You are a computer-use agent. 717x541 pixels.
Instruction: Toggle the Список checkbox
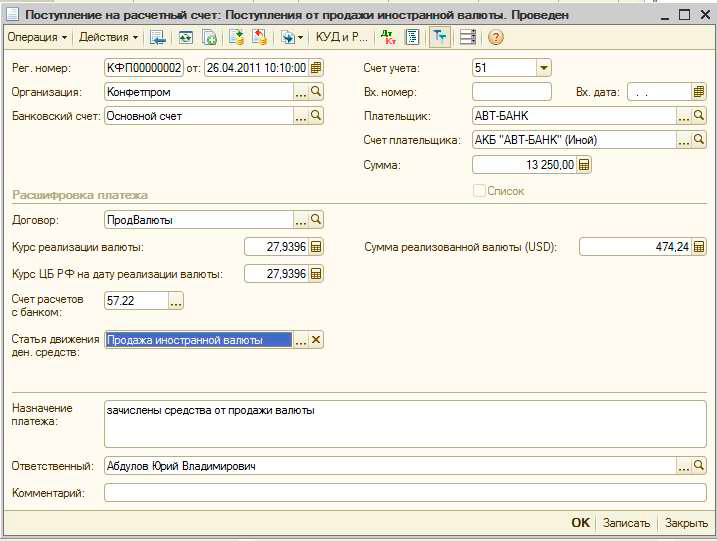(x=479, y=190)
